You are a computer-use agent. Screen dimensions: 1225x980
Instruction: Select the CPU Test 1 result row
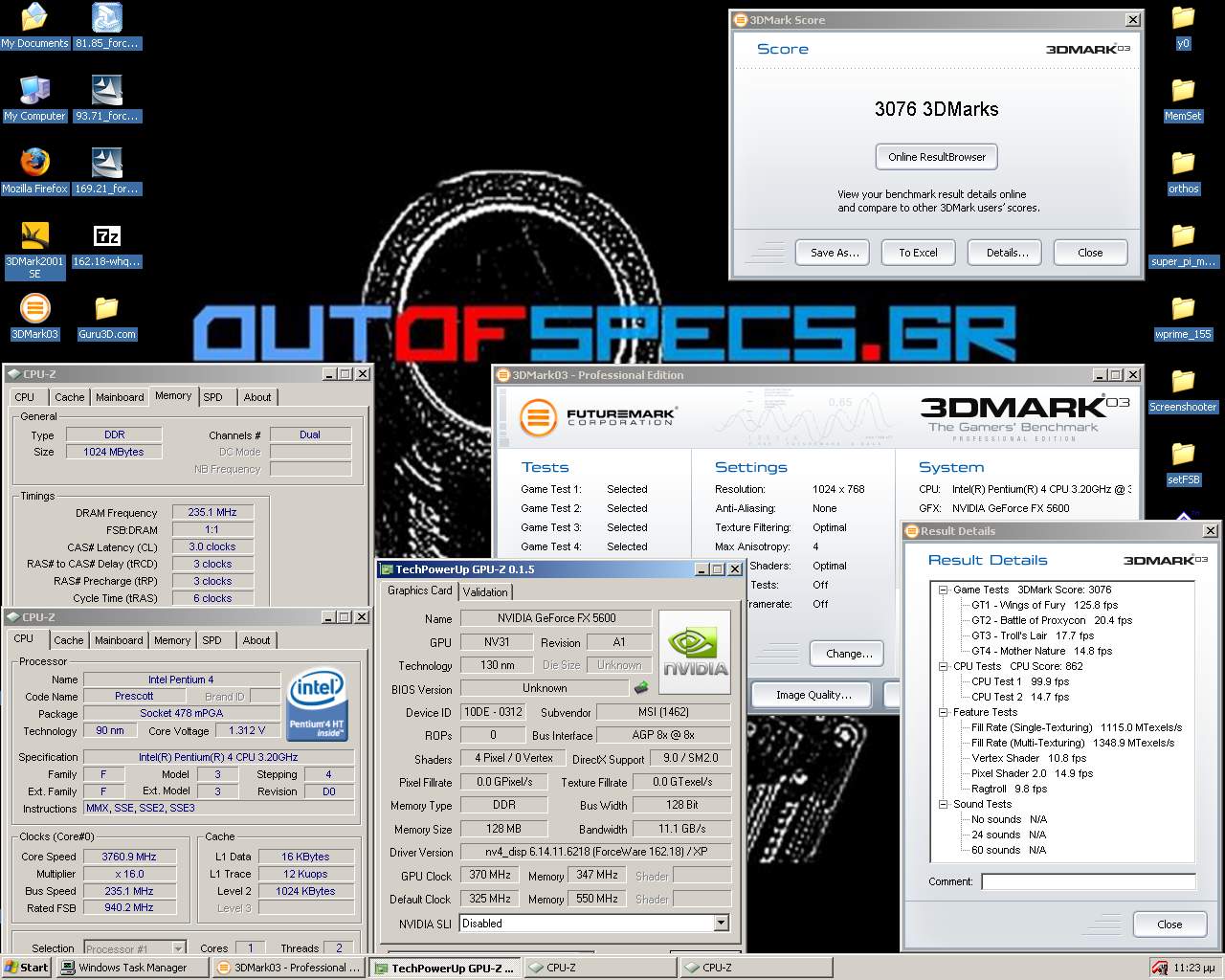[x=1020, y=681]
